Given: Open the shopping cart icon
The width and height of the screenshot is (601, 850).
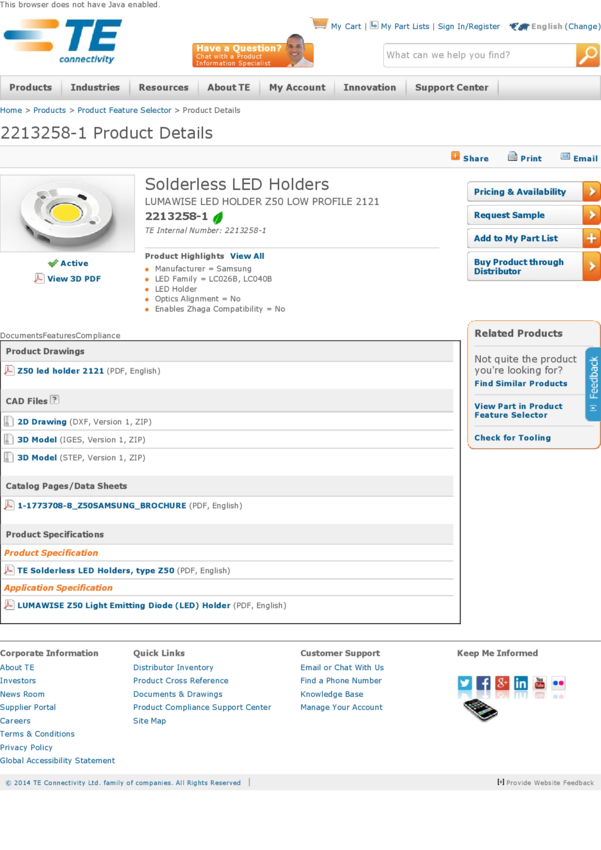Looking at the screenshot, I should [x=319, y=23].
